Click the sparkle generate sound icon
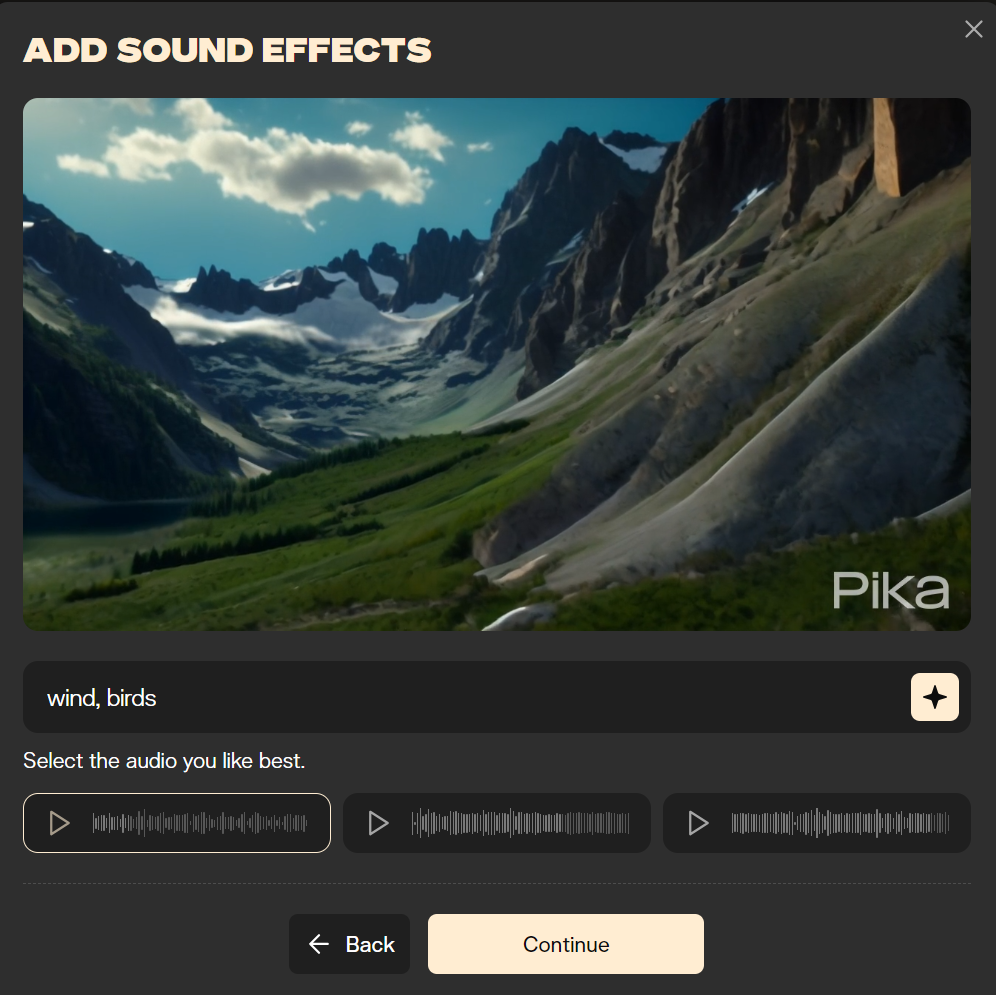This screenshot has width=996, height=995. (x=934, y=697)
